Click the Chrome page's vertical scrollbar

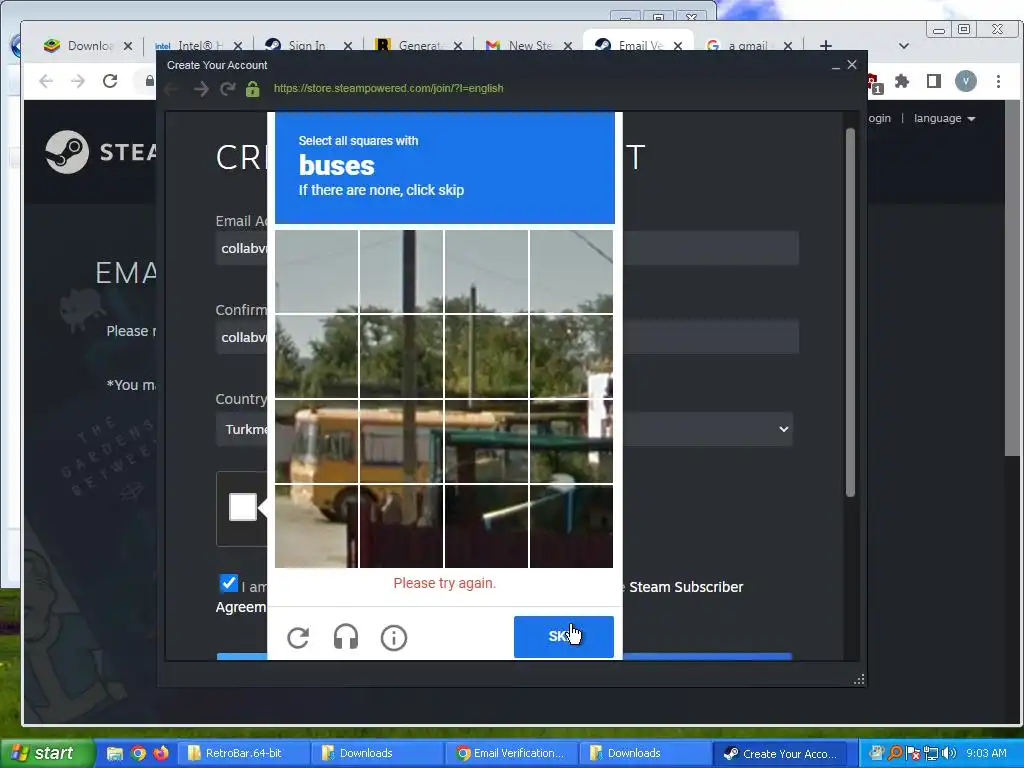click(1012, 278)
